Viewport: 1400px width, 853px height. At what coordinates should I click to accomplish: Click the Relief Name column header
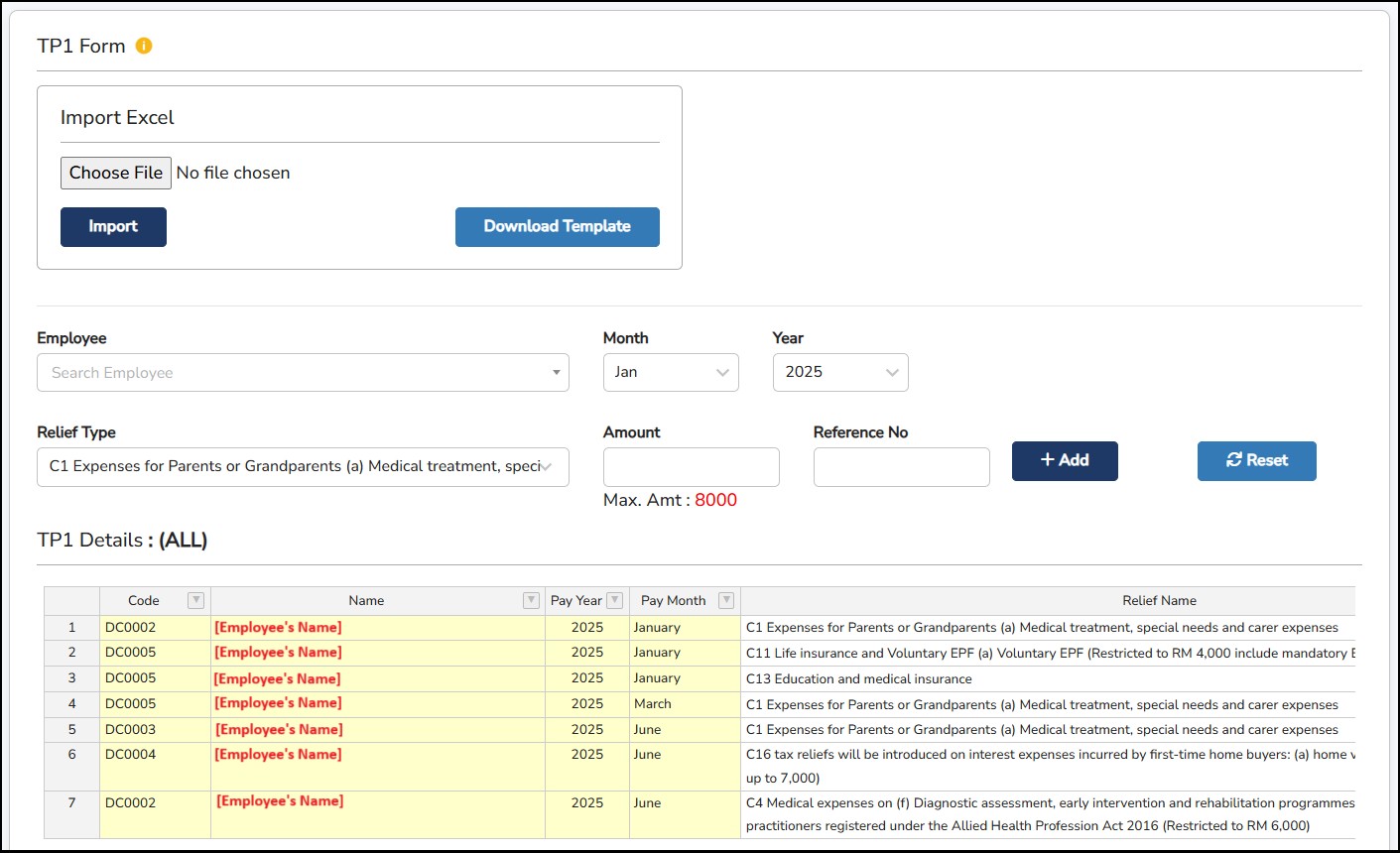1158,600
